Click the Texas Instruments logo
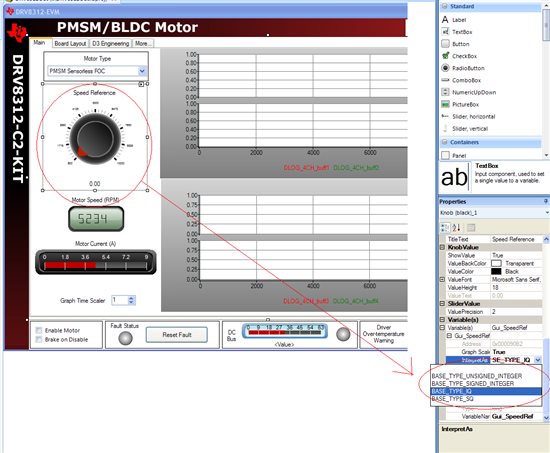This screenshot has width=550, height=453. point(16,33)
